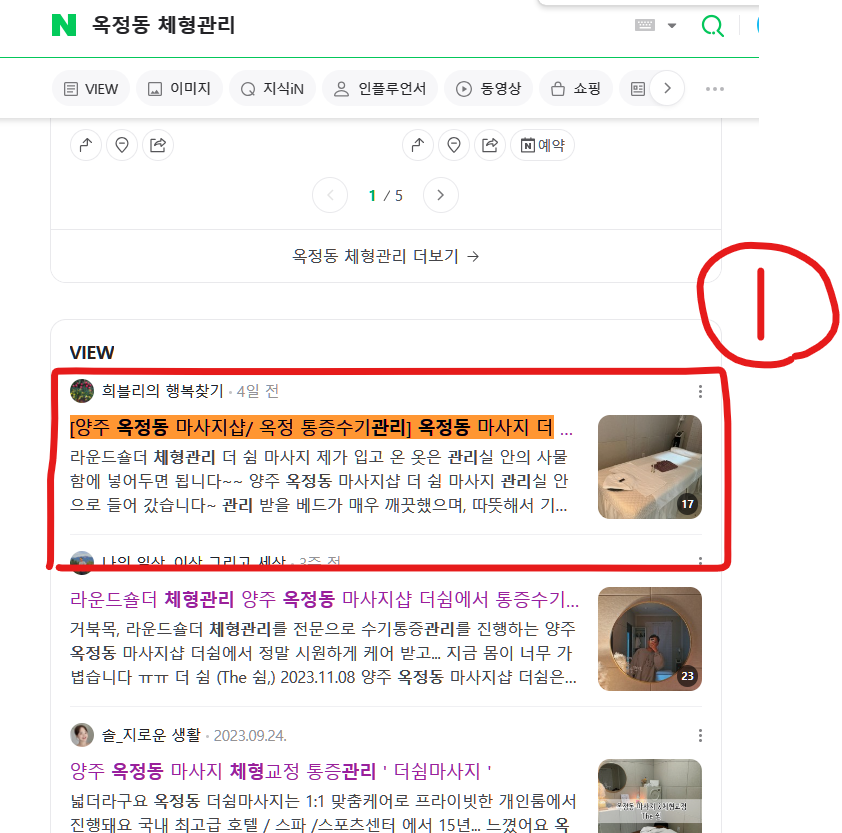Open the virtual keyboard icon
The height and width of the screenshot is (833, 842).
click(644, 25)
